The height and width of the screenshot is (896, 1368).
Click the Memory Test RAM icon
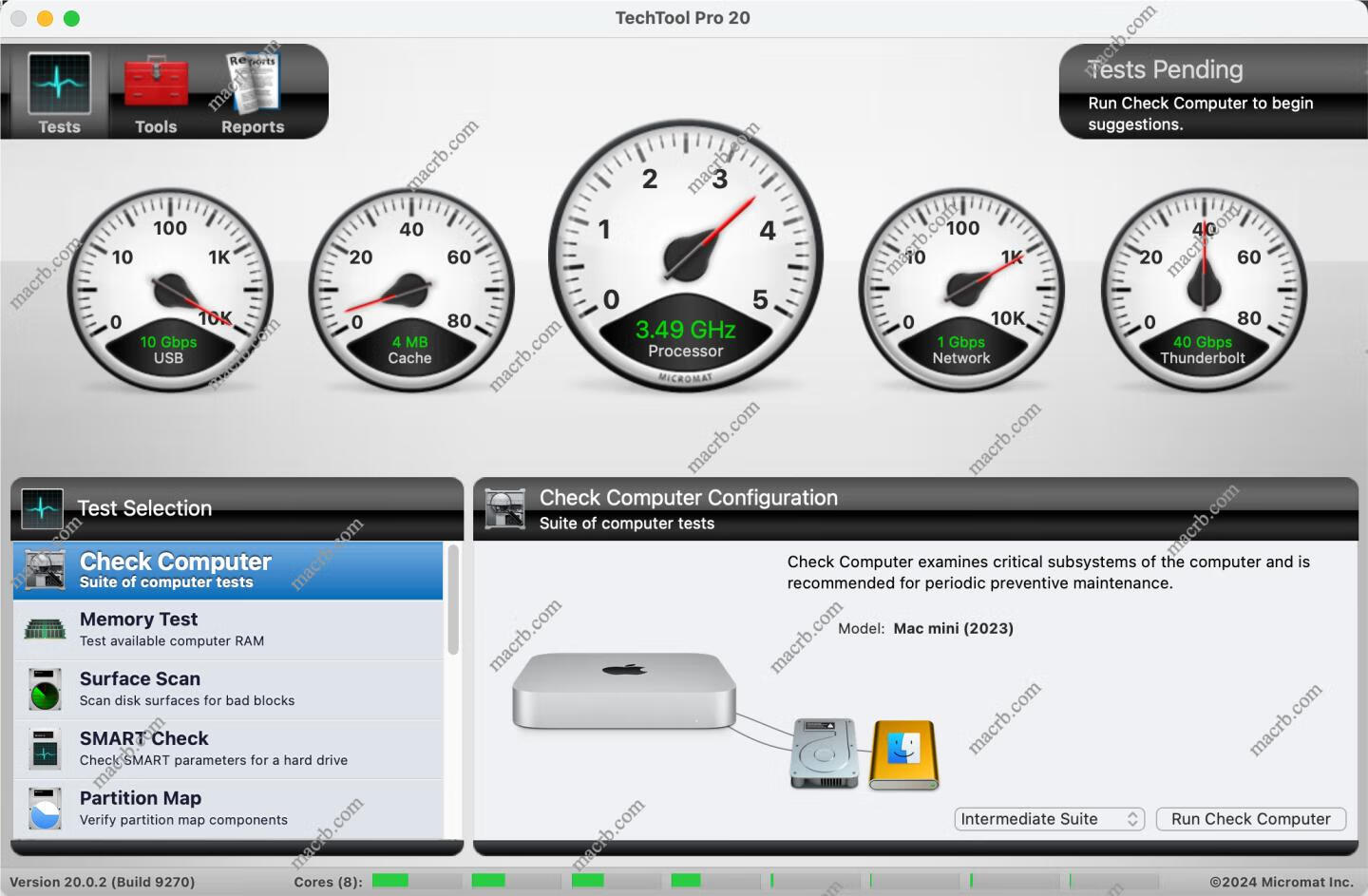(x=45, y=629)
